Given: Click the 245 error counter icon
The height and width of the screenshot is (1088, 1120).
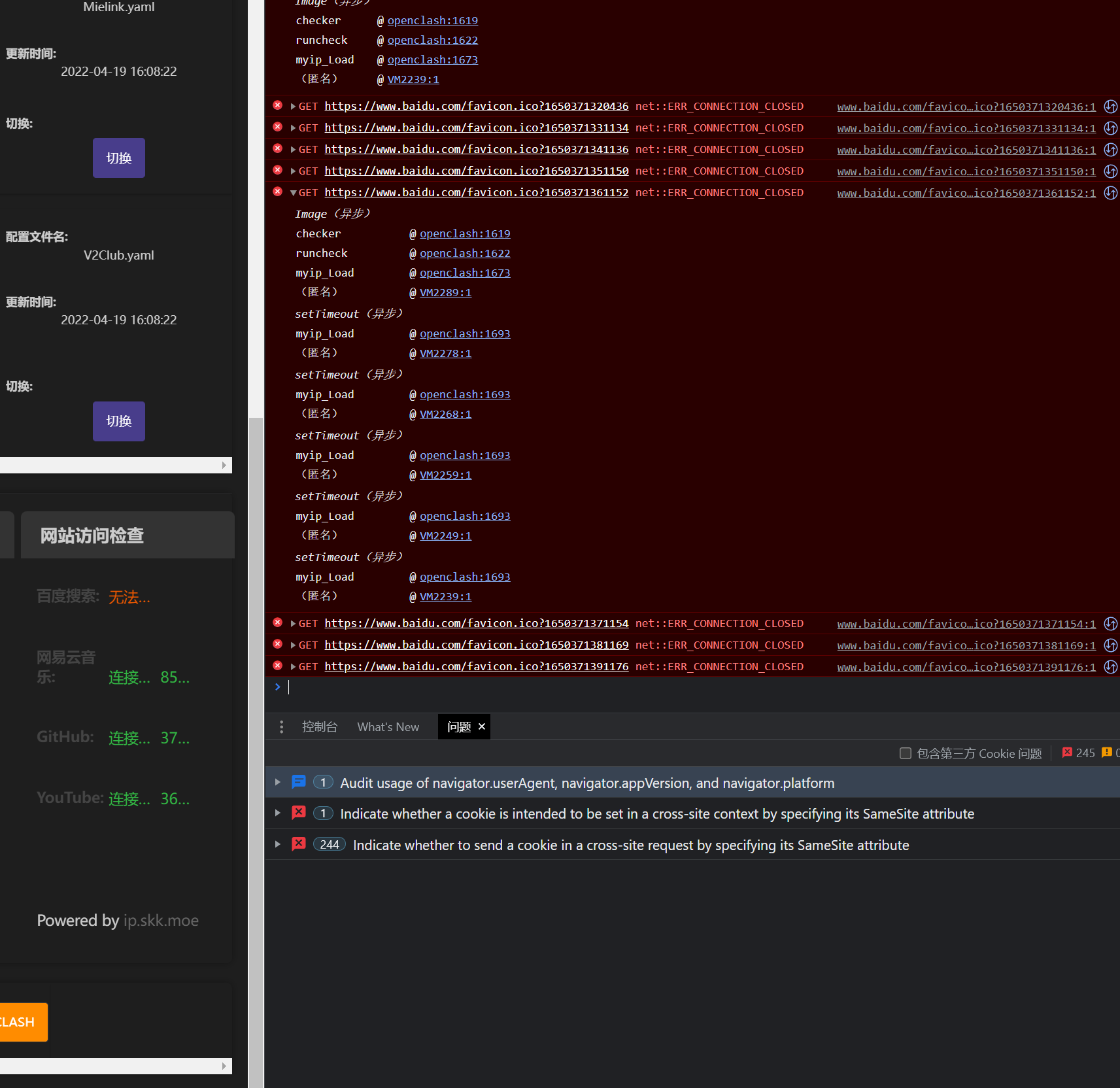Looking at the screenshot, I should [x=1067, y=753].
